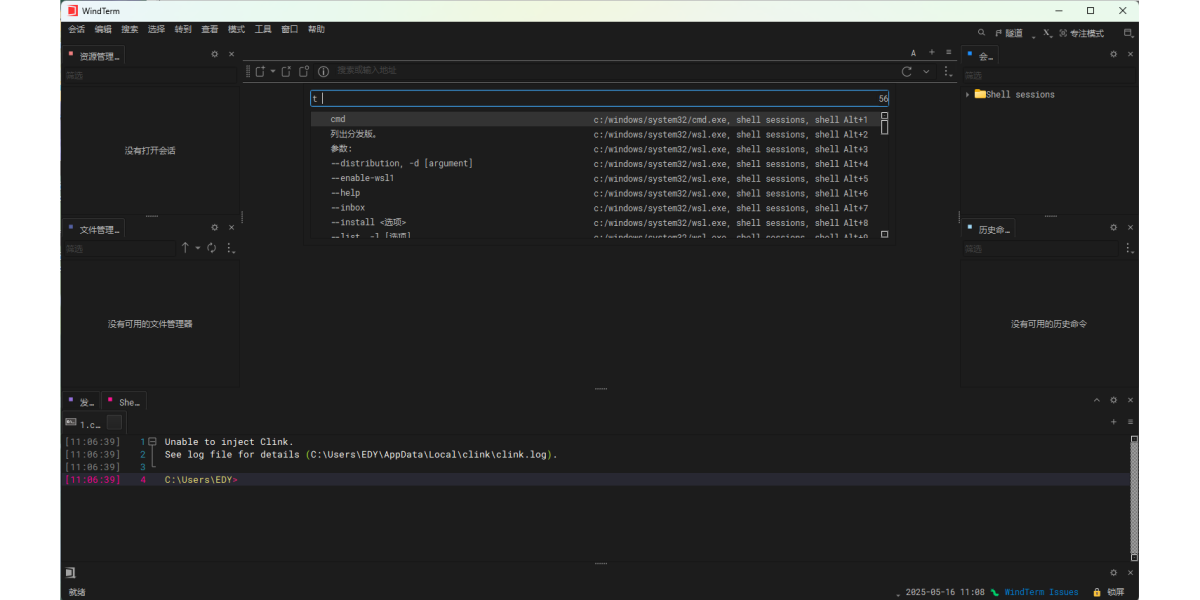Select the 历史命令 panel tab

click(990, 229)
